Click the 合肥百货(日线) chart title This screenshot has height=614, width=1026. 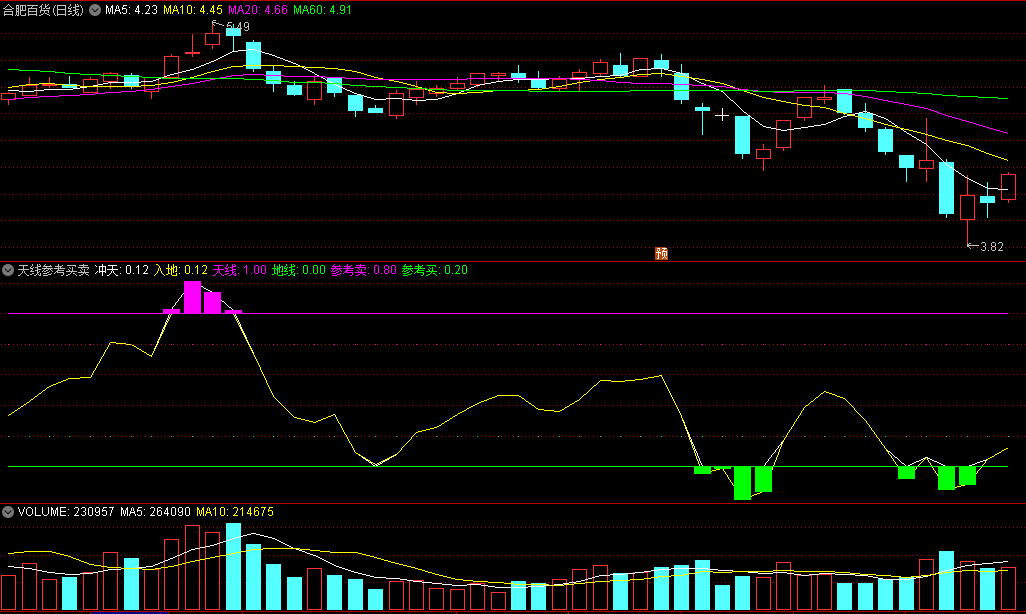(x=43, y=10)
